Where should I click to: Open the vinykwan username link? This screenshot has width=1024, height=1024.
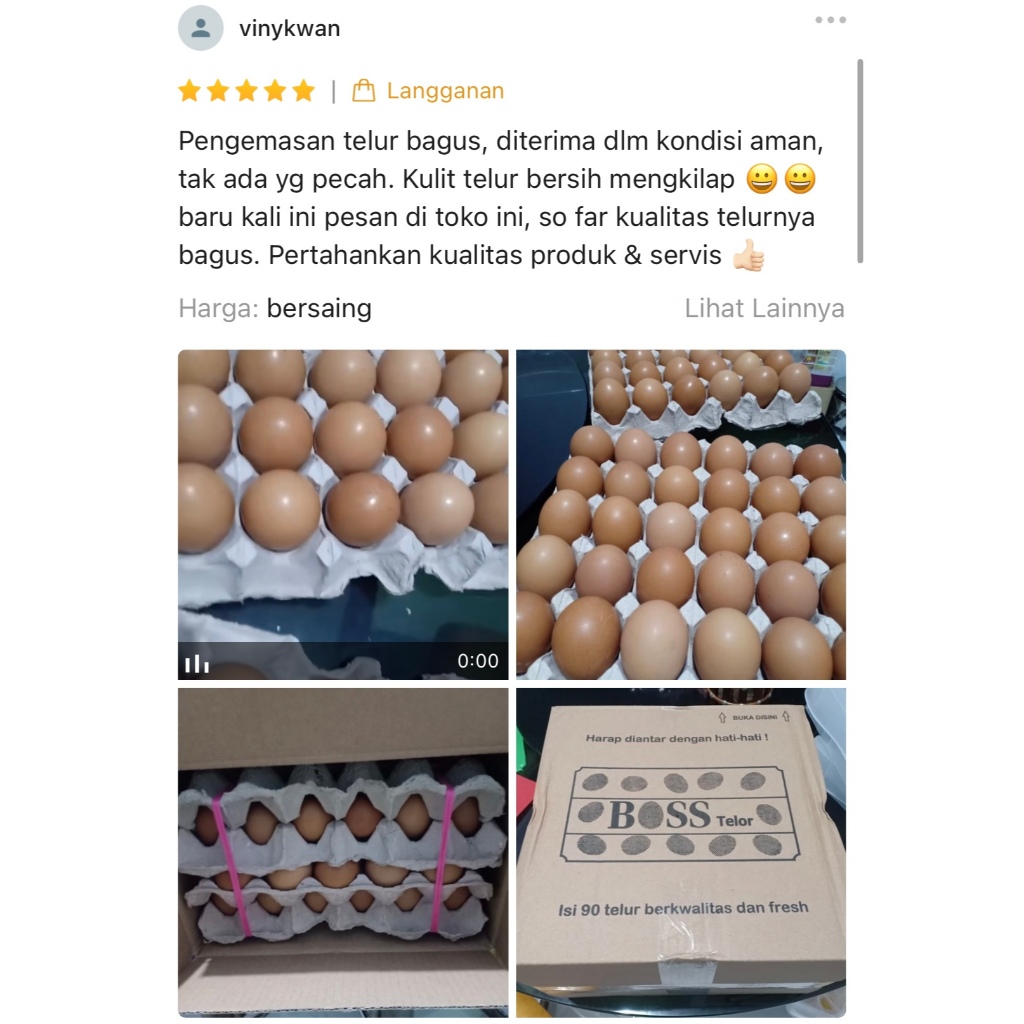(289, 29)
